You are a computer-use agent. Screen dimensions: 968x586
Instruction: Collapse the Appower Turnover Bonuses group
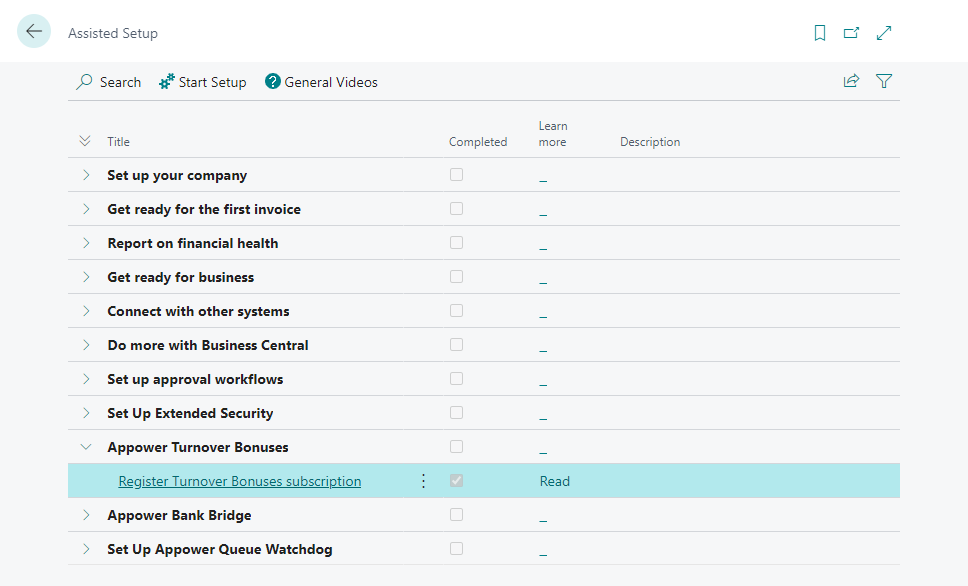[x=86, y=447]
